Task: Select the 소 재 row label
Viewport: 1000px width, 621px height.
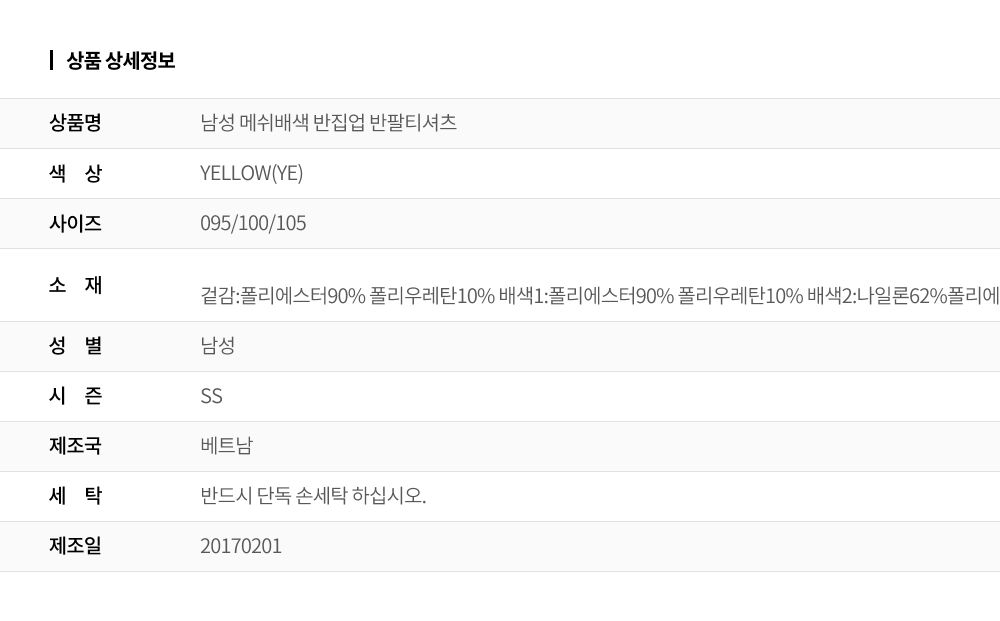Action: [75, 285]
